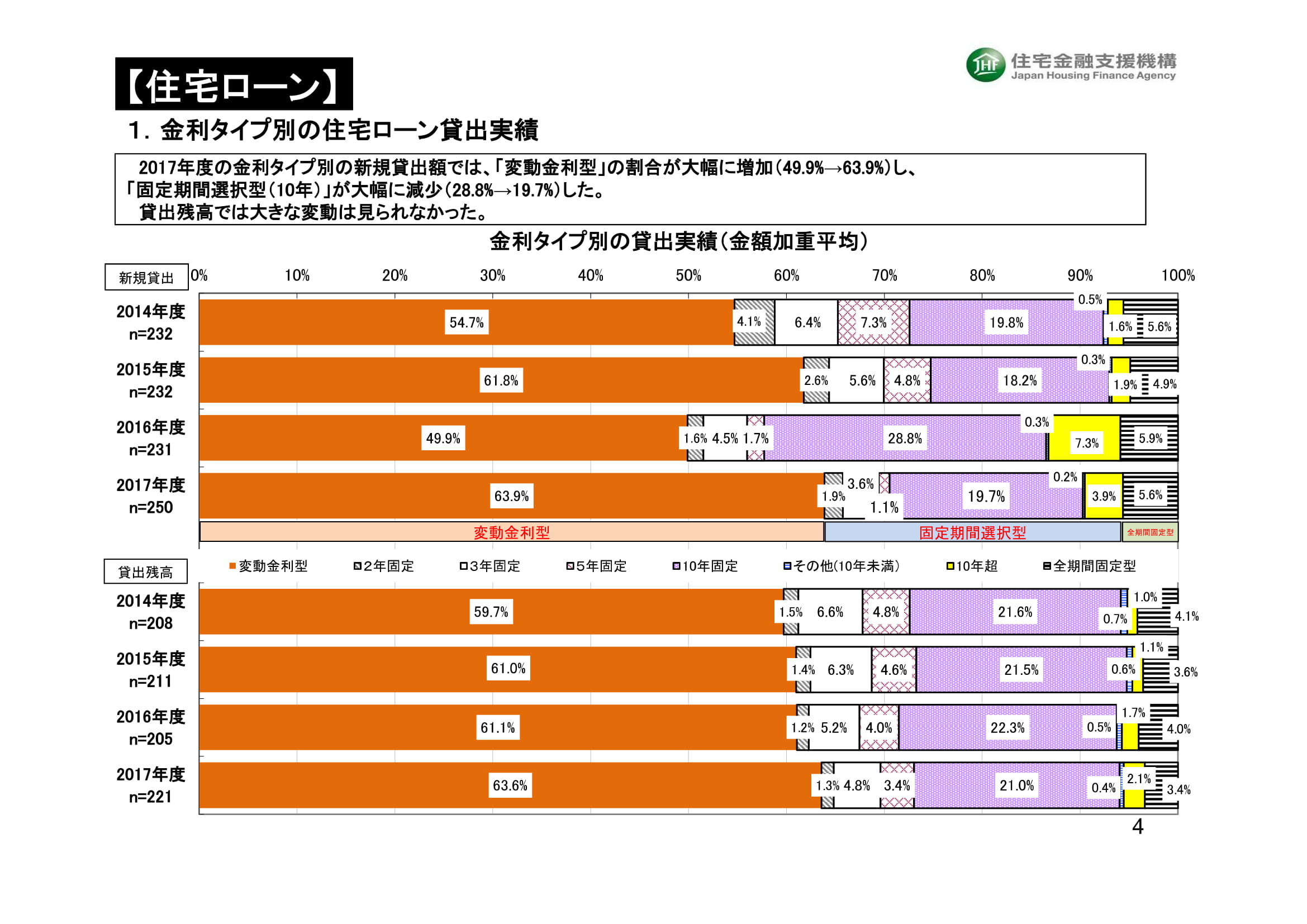Click the 5.9% data label

(1151, 439)
